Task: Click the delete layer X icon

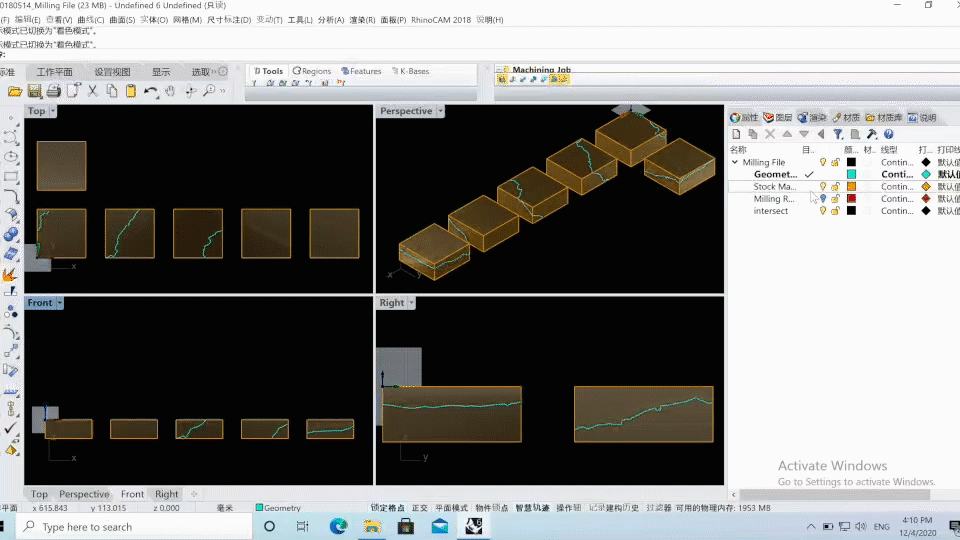Action: [x=770, y=134]
